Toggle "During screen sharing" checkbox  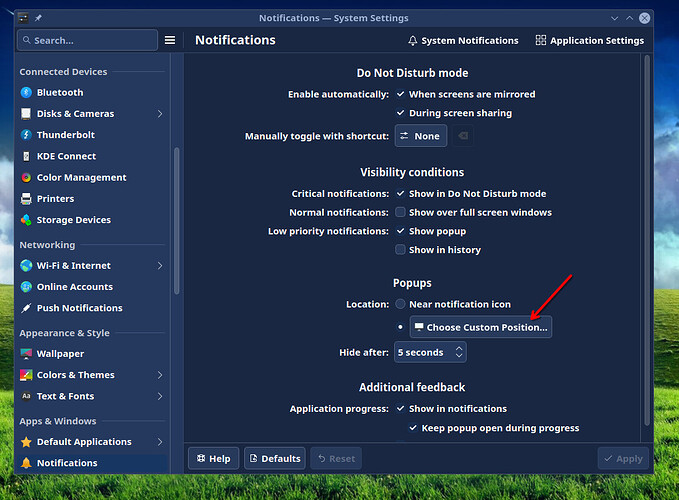(x=400, y=113)
